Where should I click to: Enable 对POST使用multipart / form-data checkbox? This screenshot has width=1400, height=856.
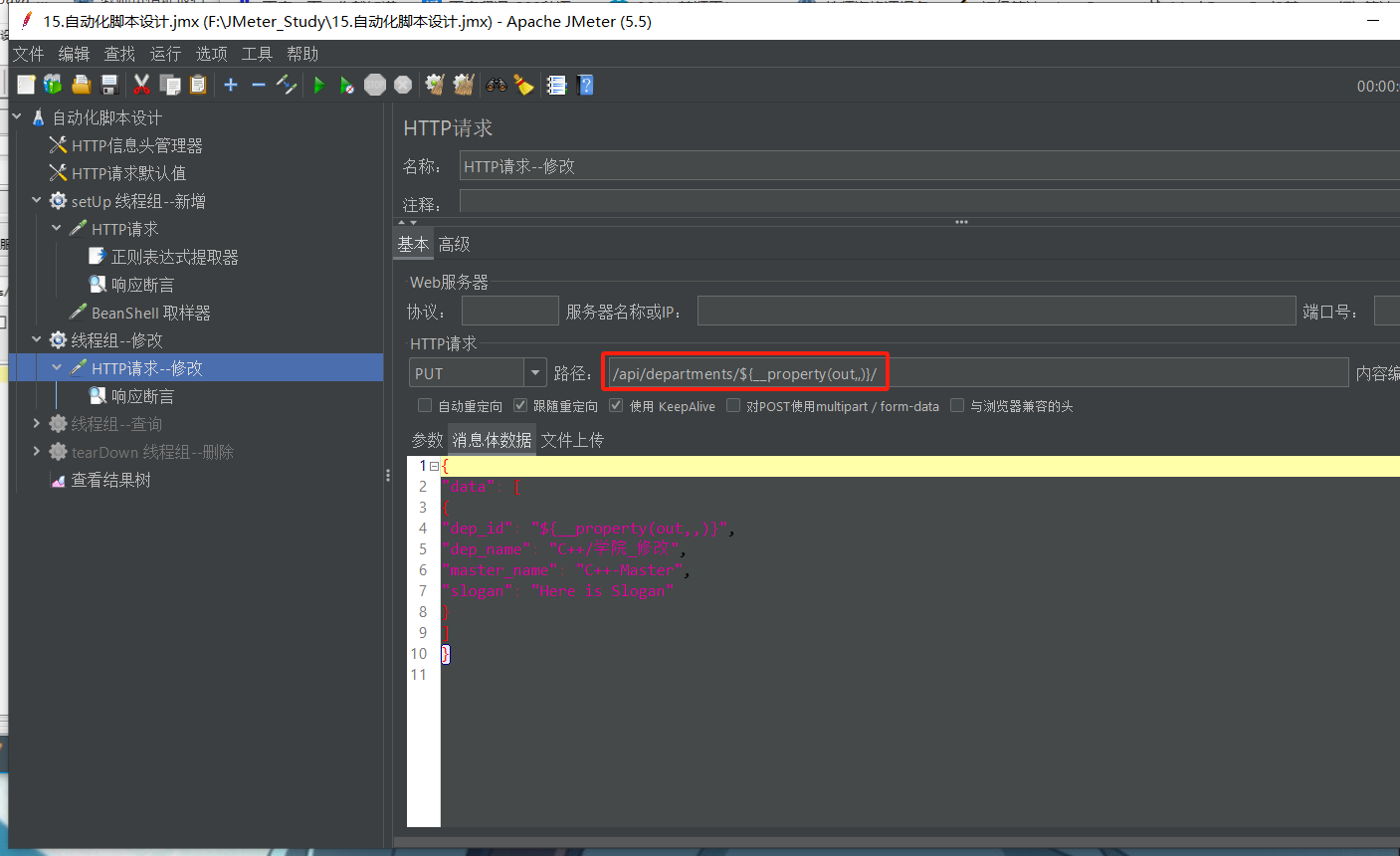pos(733,405)
